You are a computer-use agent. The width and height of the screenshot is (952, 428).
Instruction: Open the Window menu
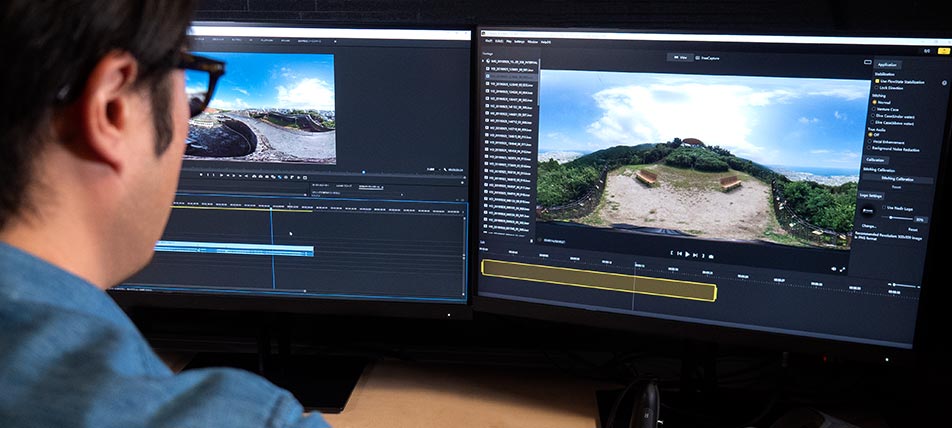point(532,42)
